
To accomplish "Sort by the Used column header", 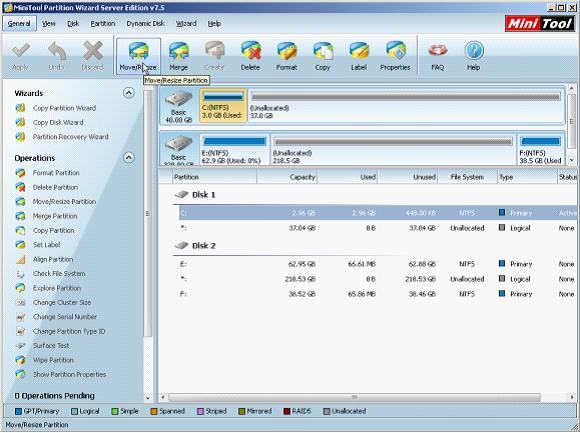I will pyautogui.click(x=348, y=177).
